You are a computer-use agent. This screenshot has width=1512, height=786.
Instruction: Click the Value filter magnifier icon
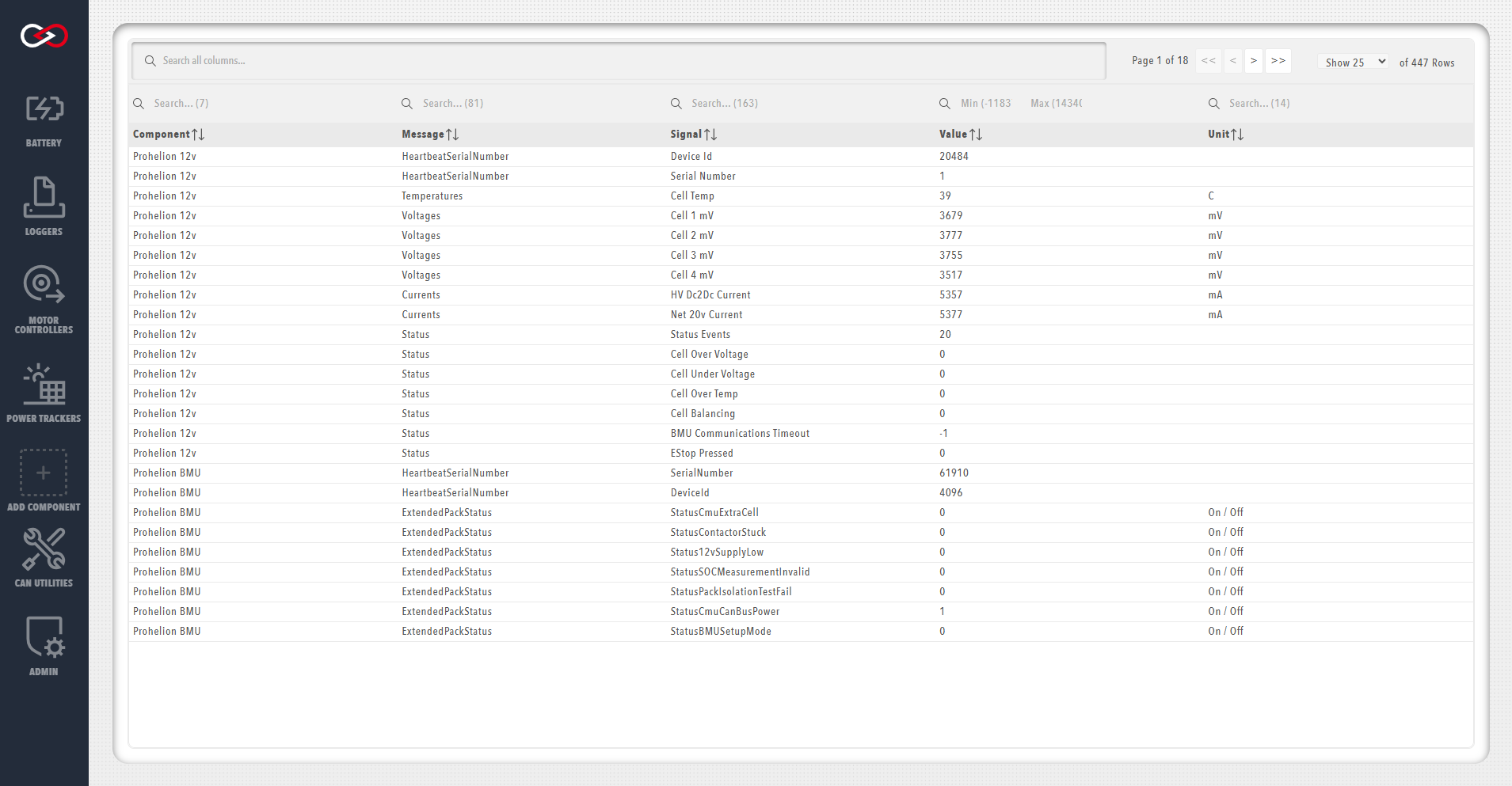[945, 104]
